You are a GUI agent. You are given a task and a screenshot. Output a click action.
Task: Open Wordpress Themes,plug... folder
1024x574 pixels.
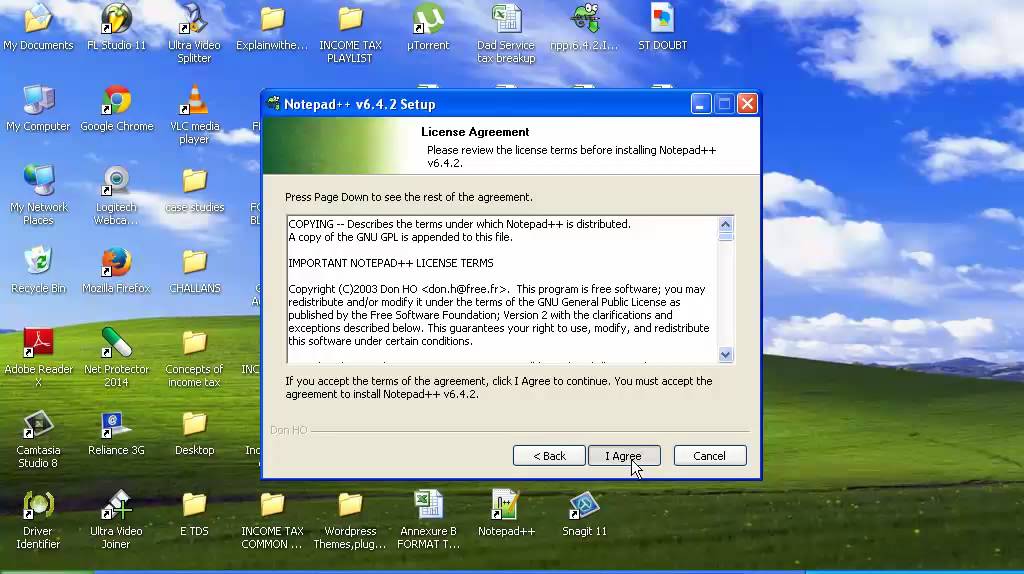[350, 519]
